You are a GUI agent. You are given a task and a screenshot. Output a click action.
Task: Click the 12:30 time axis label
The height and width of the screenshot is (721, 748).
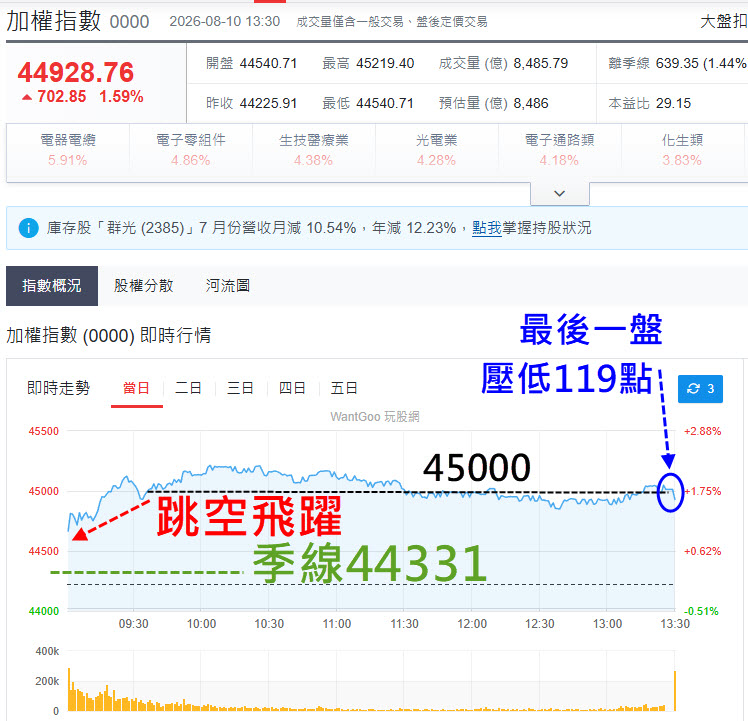click(x=540, y=624)
